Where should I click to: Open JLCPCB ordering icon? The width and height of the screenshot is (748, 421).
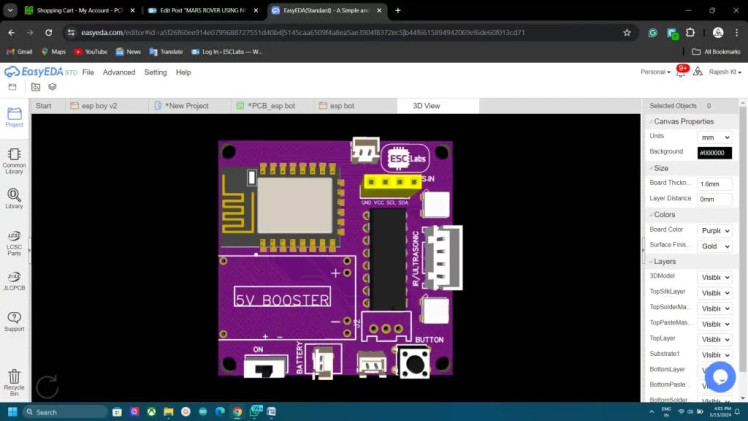click(x=14, y=280)
